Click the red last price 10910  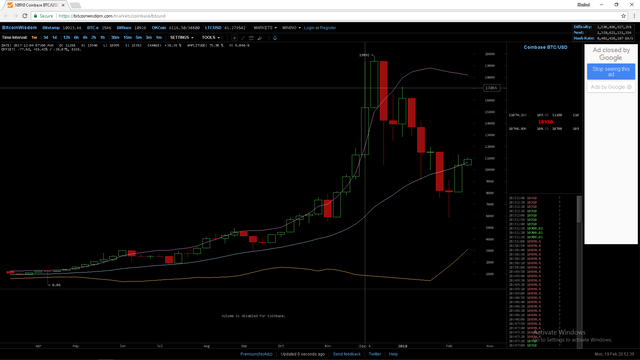pos(545,122)
